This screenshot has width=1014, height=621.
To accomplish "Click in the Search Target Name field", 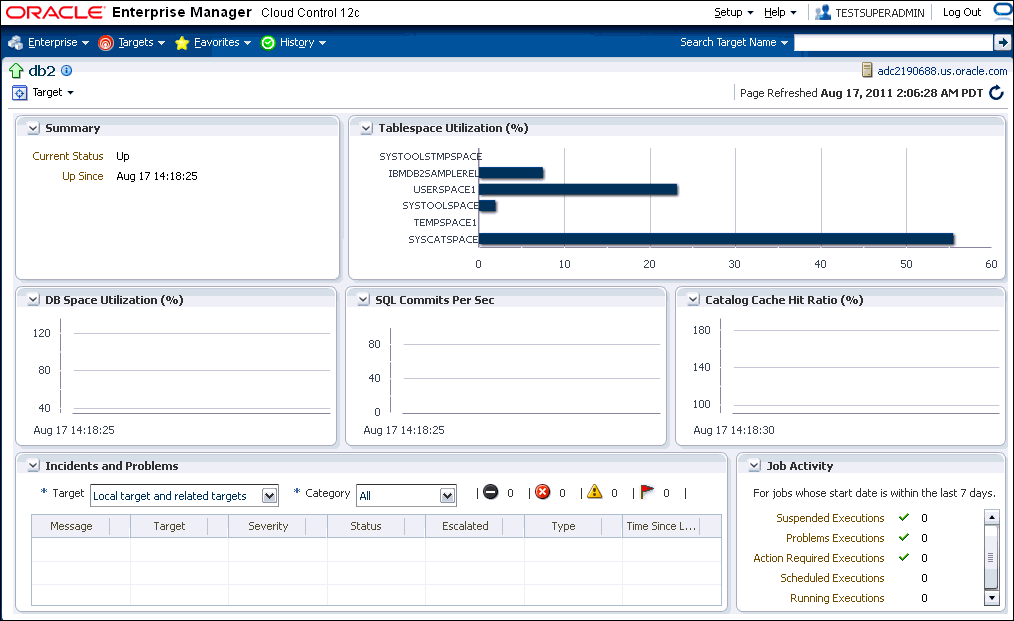I will point(893,43).
